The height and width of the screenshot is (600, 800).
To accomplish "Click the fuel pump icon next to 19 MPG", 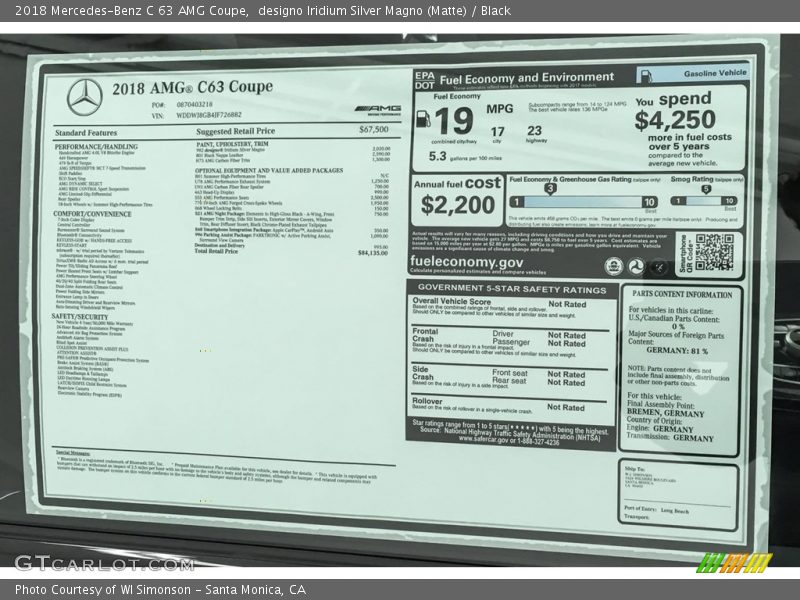I will [x=423, y=118].
